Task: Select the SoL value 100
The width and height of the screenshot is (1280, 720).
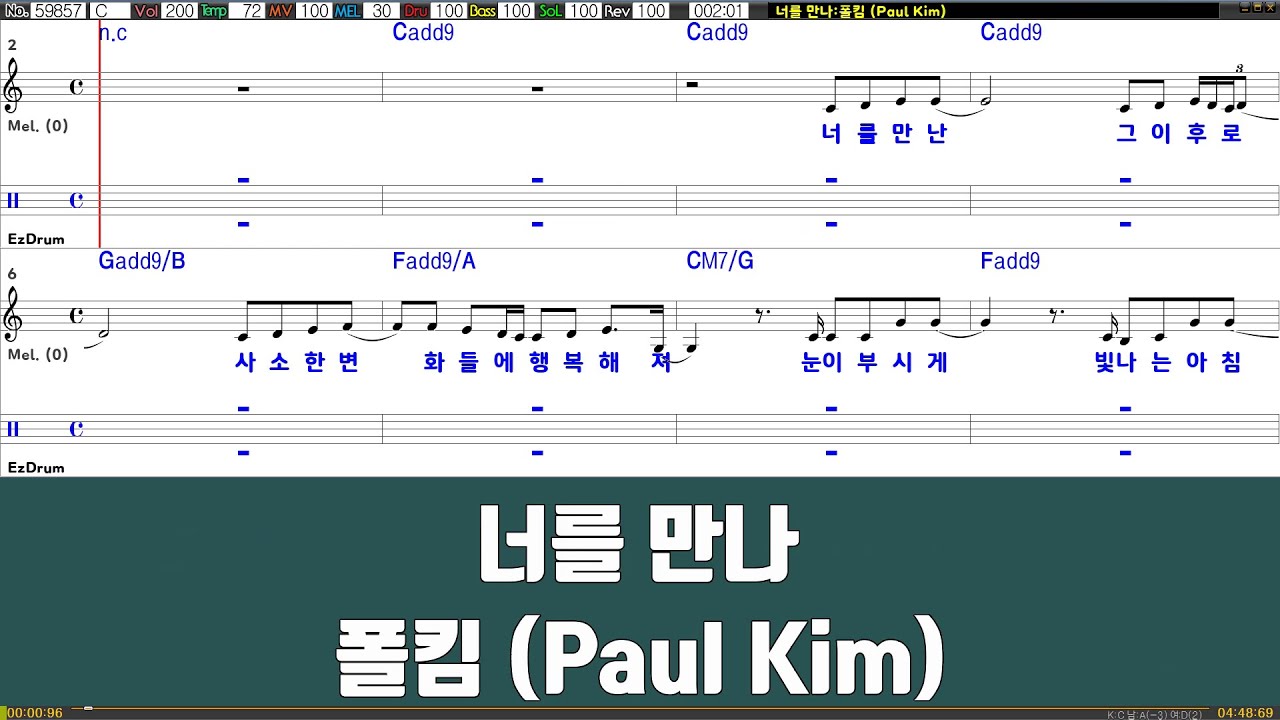Action: click(583, 11)
